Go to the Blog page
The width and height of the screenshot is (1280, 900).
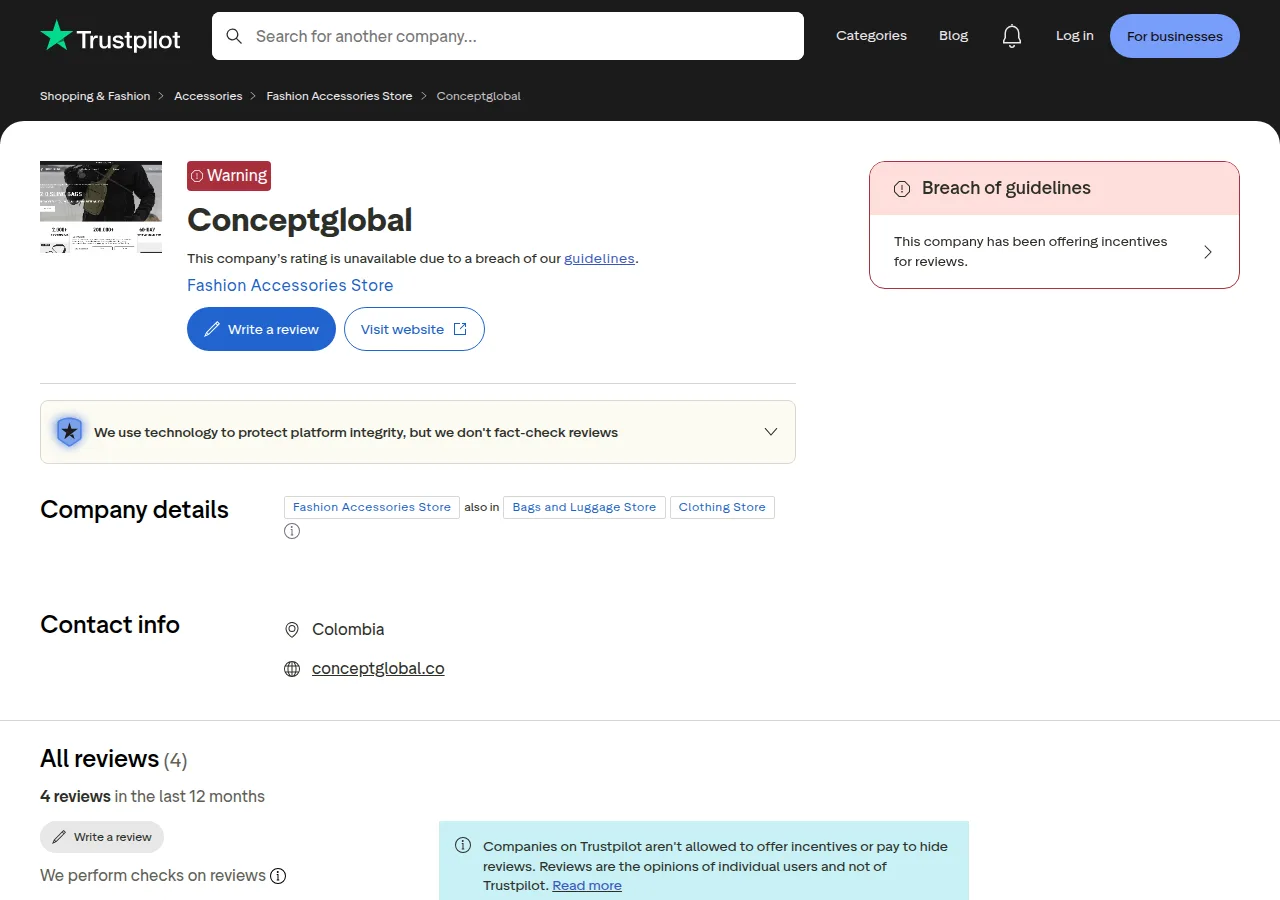(x=953, y=36)
